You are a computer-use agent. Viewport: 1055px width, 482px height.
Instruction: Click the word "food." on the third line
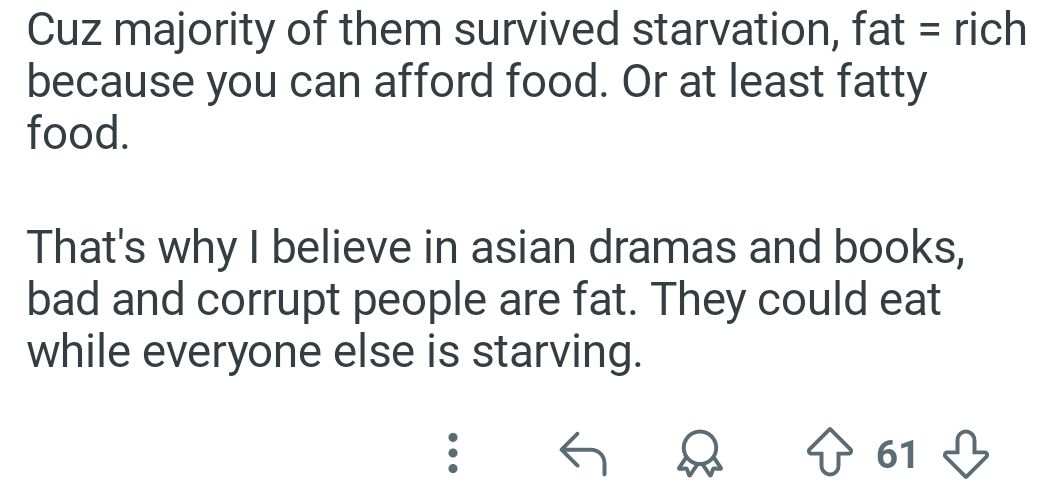point(78,132)
